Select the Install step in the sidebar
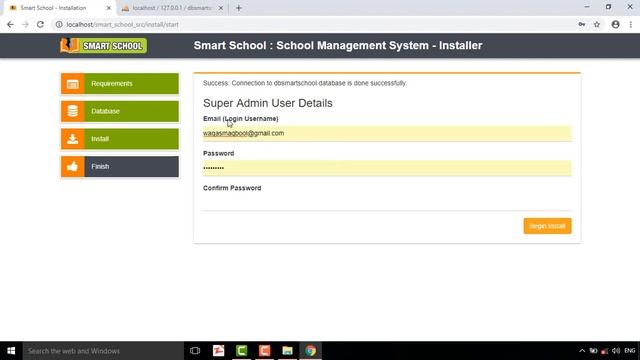 point(120,139)
